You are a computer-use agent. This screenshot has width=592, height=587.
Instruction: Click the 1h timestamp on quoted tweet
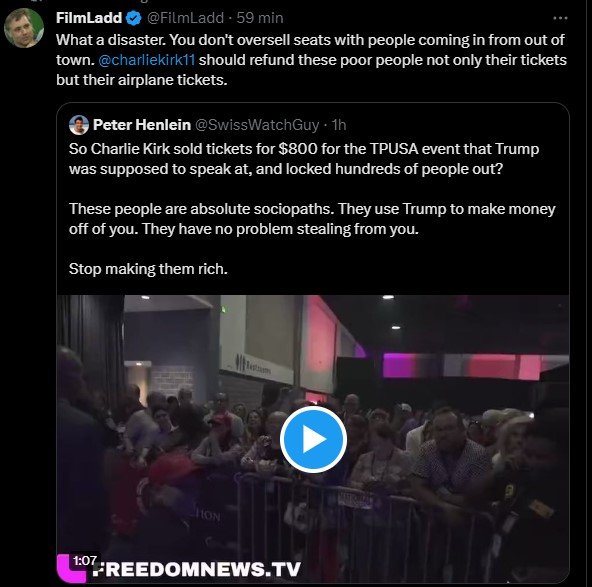[x=339, y=125]
